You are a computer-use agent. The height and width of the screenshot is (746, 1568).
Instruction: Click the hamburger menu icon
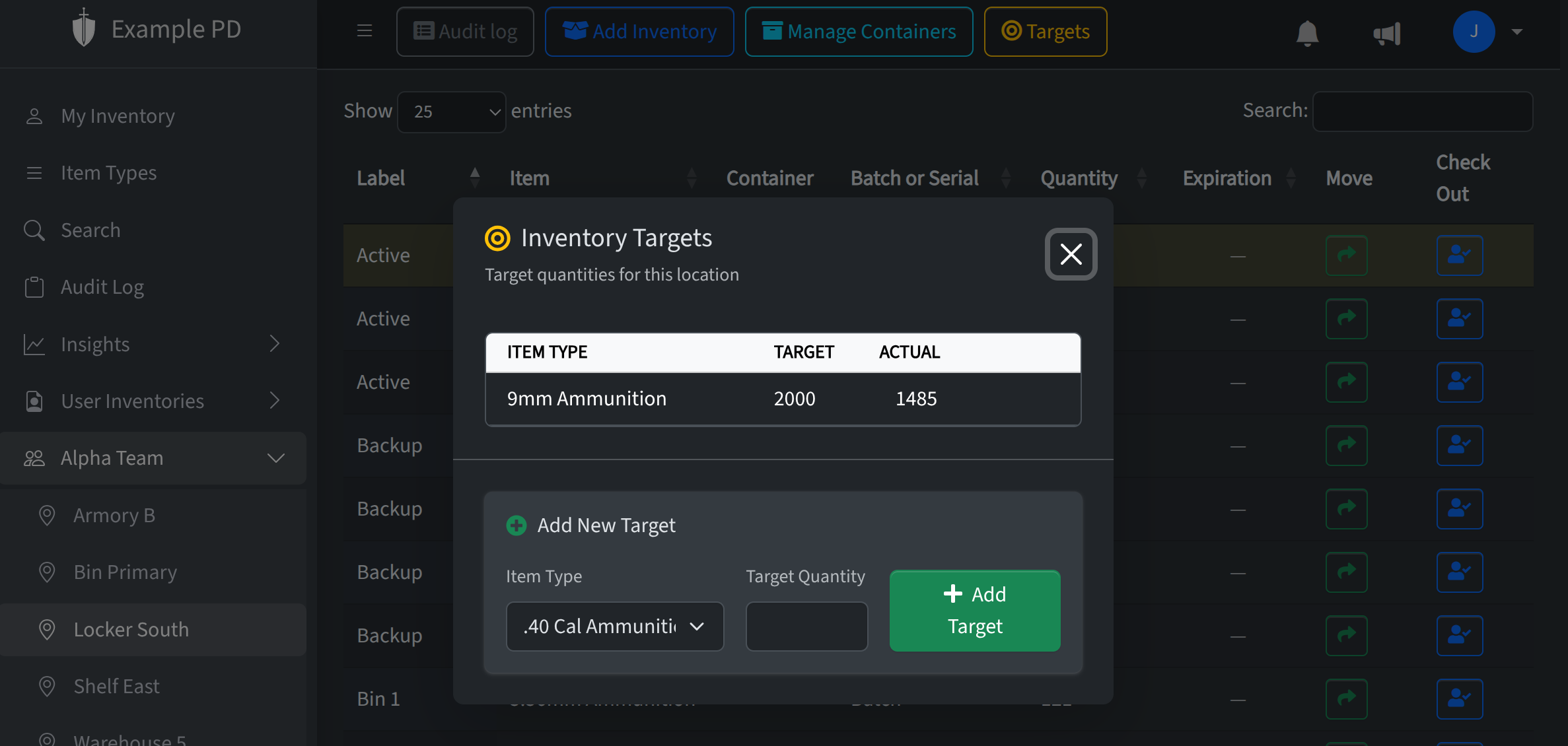click(364, 30)
